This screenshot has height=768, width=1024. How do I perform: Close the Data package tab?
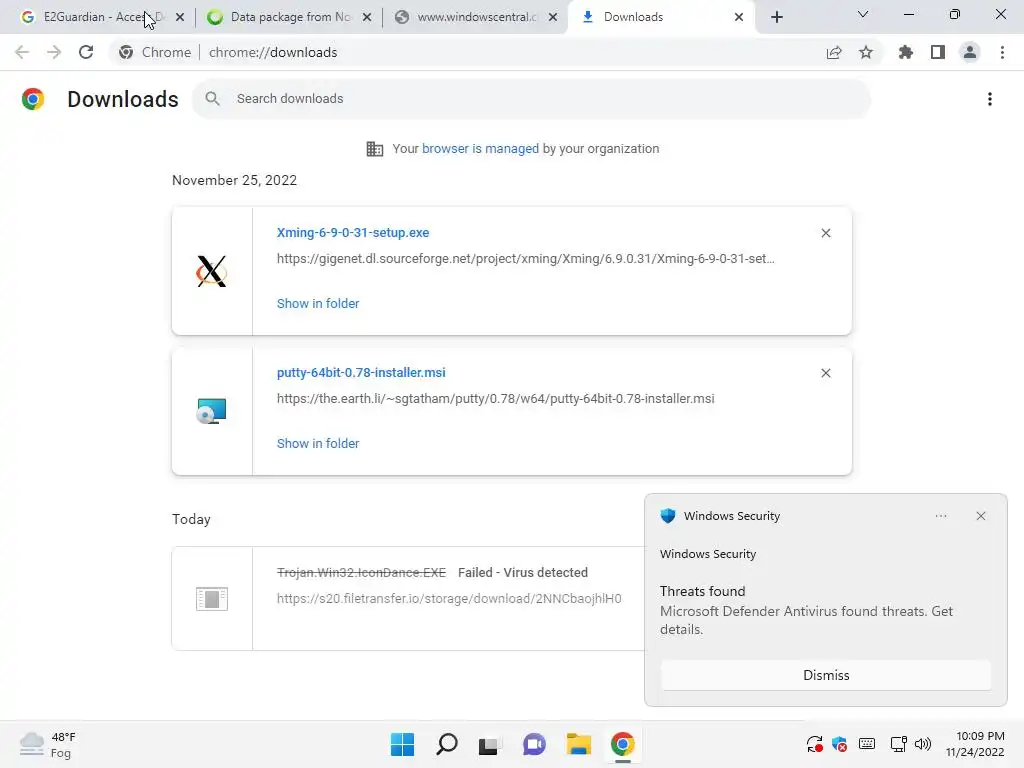pyautogui.click(x=367, y=18)
